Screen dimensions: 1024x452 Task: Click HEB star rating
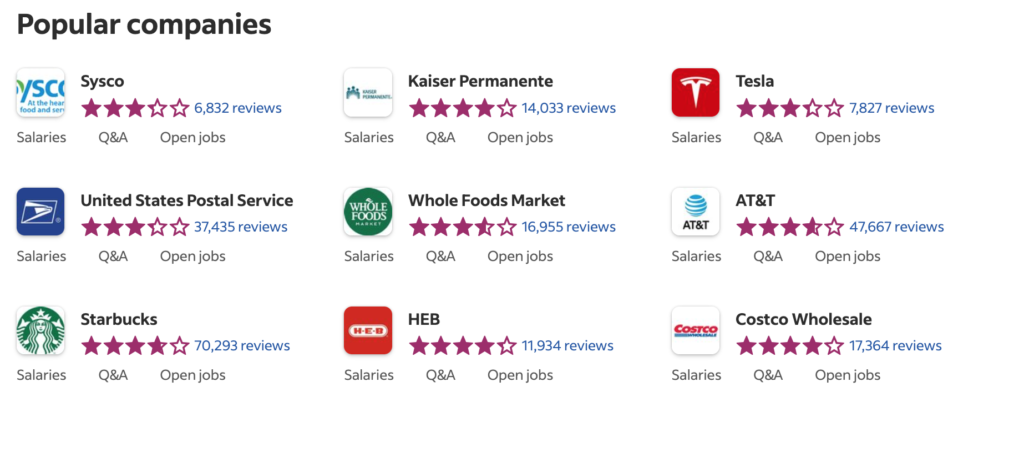click(462, 346)
